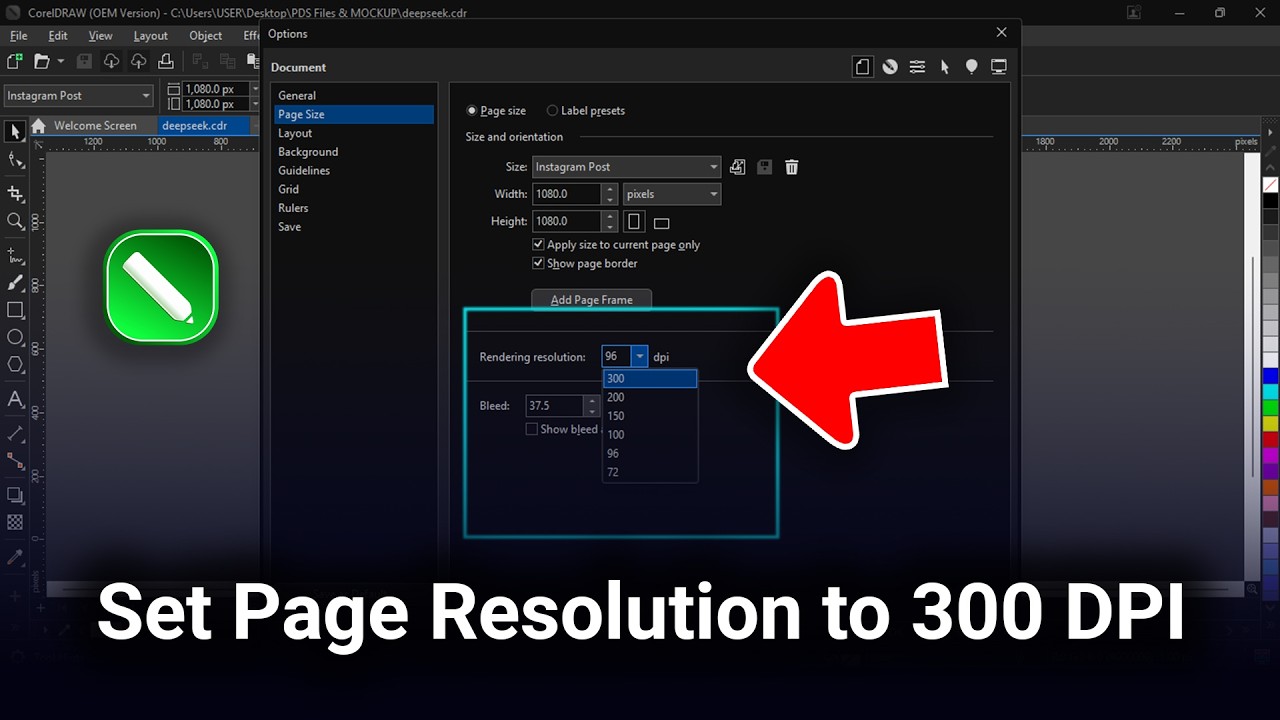The image size is (1280, 720).
Task: Create a new document from toolbar
Action: [x=15, y=62]
